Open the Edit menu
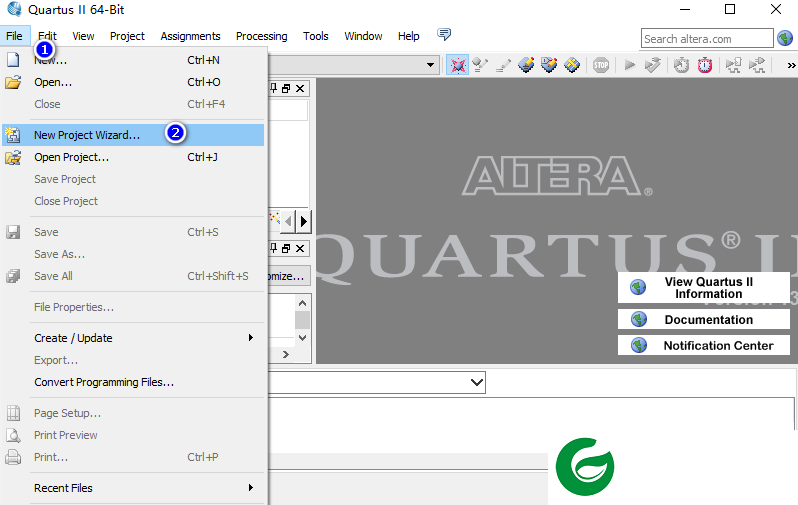Viewport: 798px width, 505px height. [47, 36]
